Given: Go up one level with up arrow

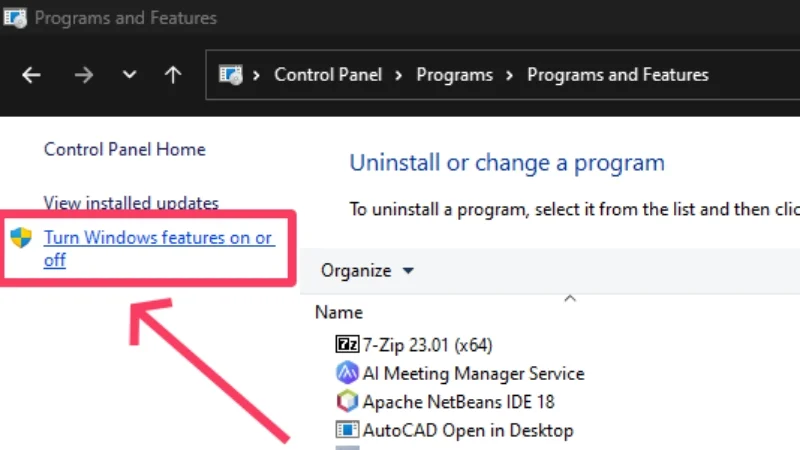Looking at the screenshot, I should [173, 75].
